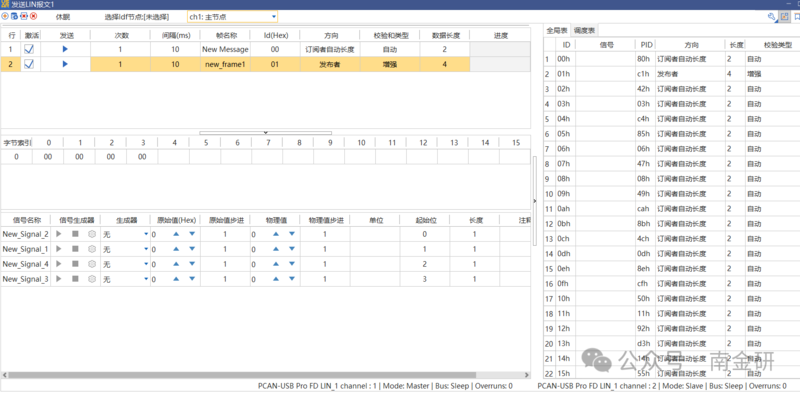Click the side-panel collapse arrow beside the ID table
This screenshot has width=800, height=393.
coord(535,201)
